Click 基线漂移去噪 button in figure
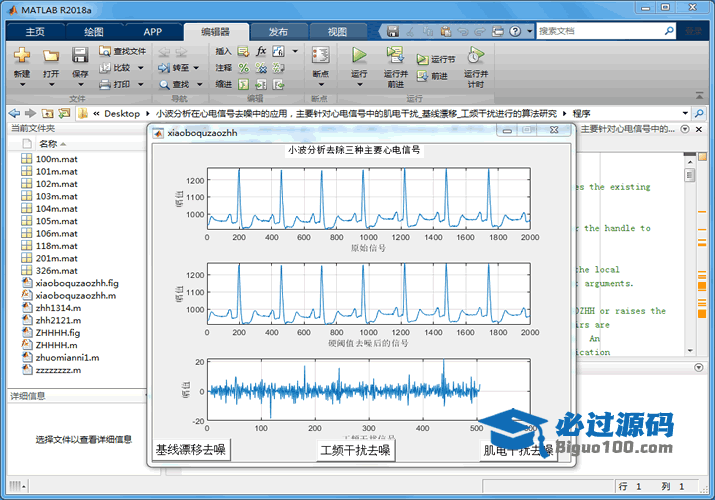 point(191,450)
